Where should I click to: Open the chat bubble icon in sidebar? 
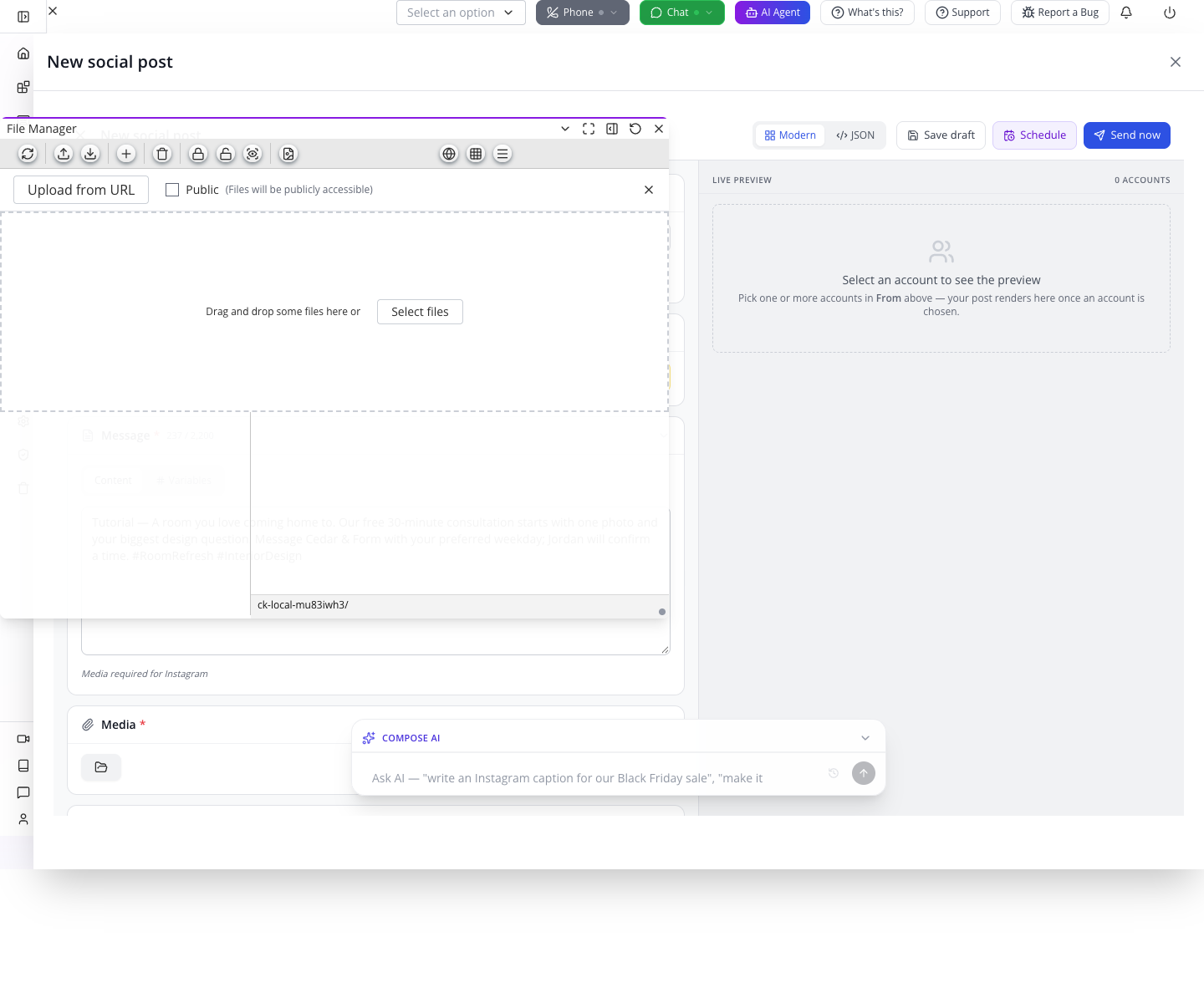[x=23, y=792]
